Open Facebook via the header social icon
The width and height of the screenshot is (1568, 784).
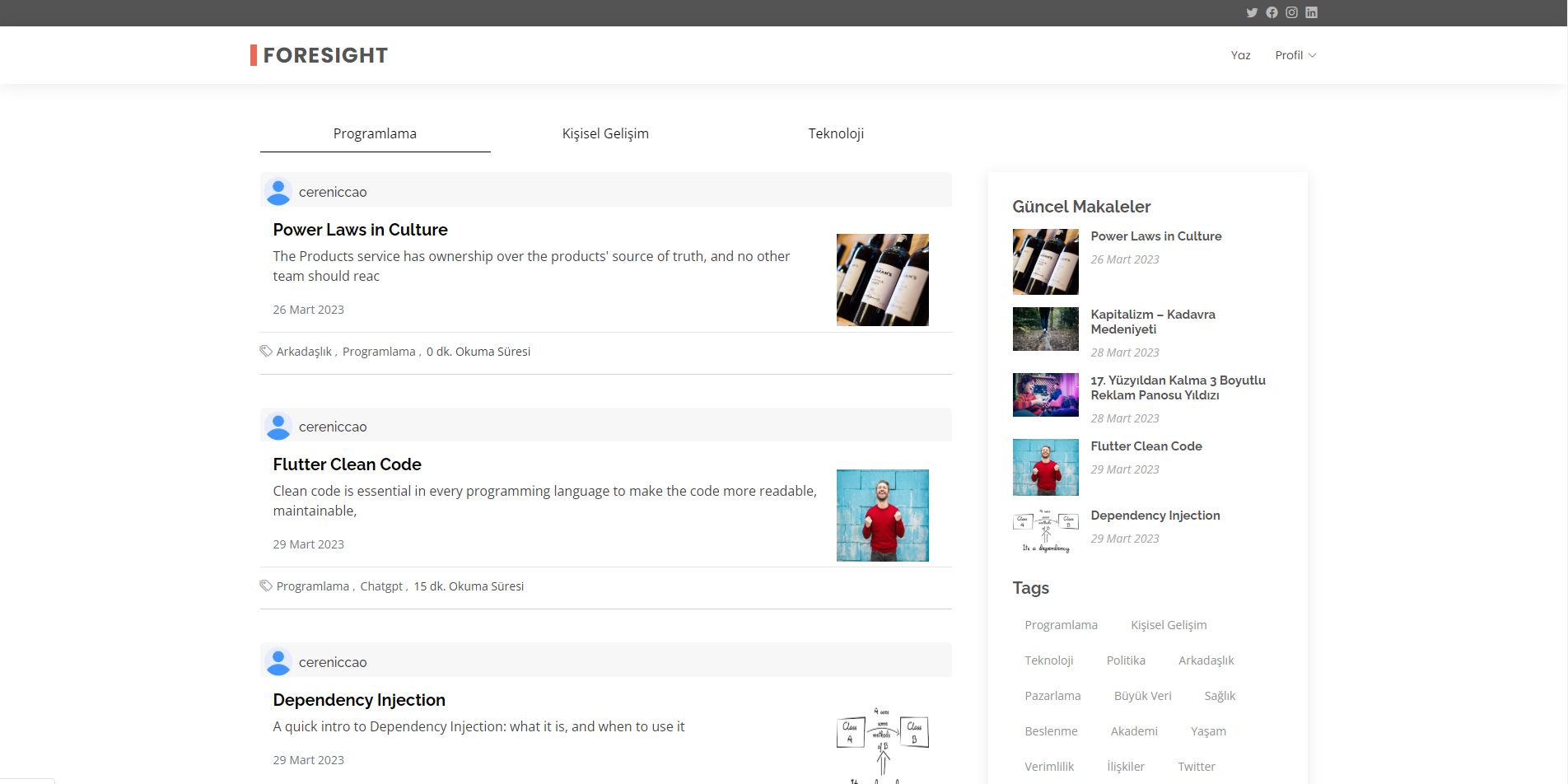(x=1271, y=12)
